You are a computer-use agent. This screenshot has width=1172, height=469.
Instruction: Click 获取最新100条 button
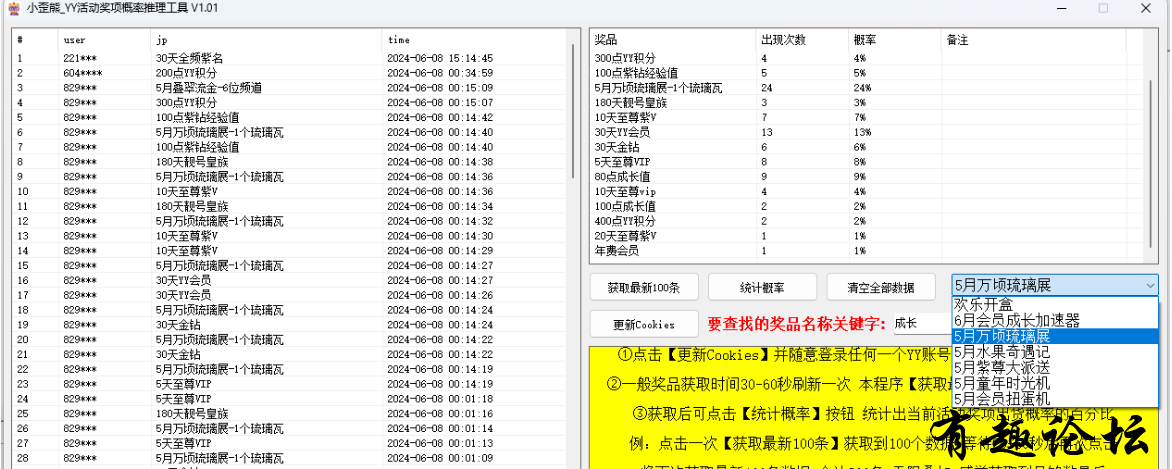coord(644,286)
